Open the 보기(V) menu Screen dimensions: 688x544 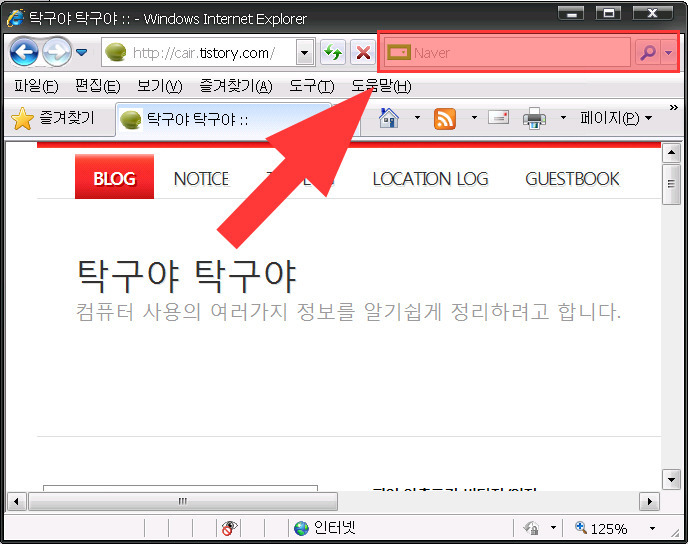[x=159, y=86]
